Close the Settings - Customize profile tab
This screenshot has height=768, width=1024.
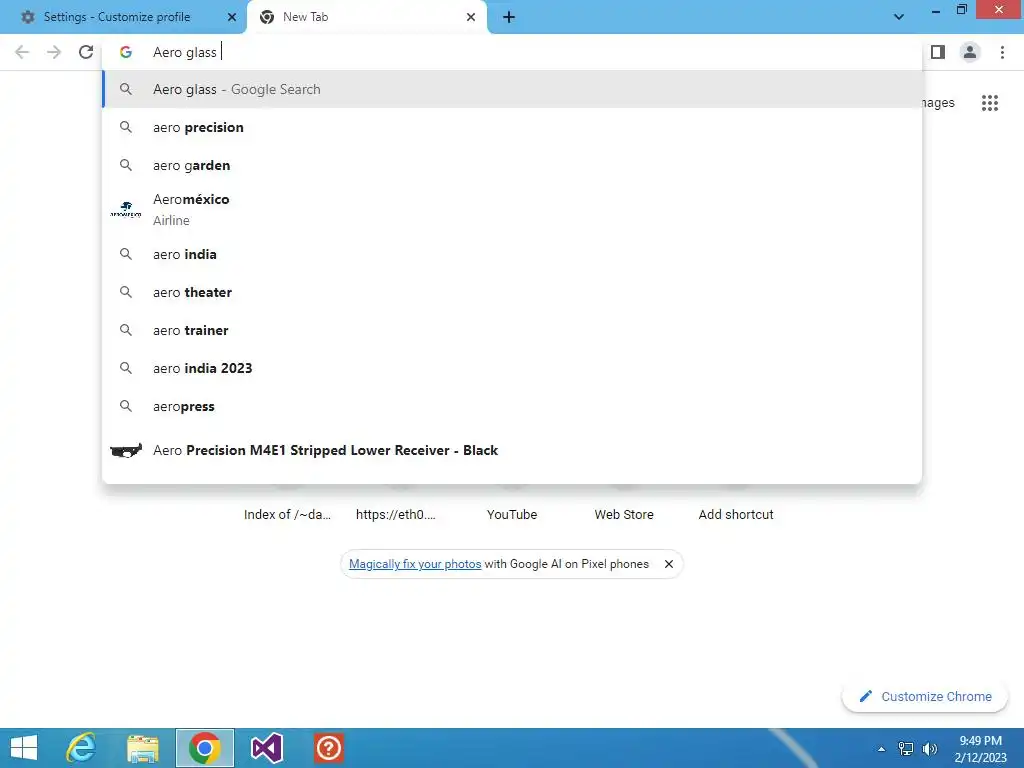(x=231, y=18)
